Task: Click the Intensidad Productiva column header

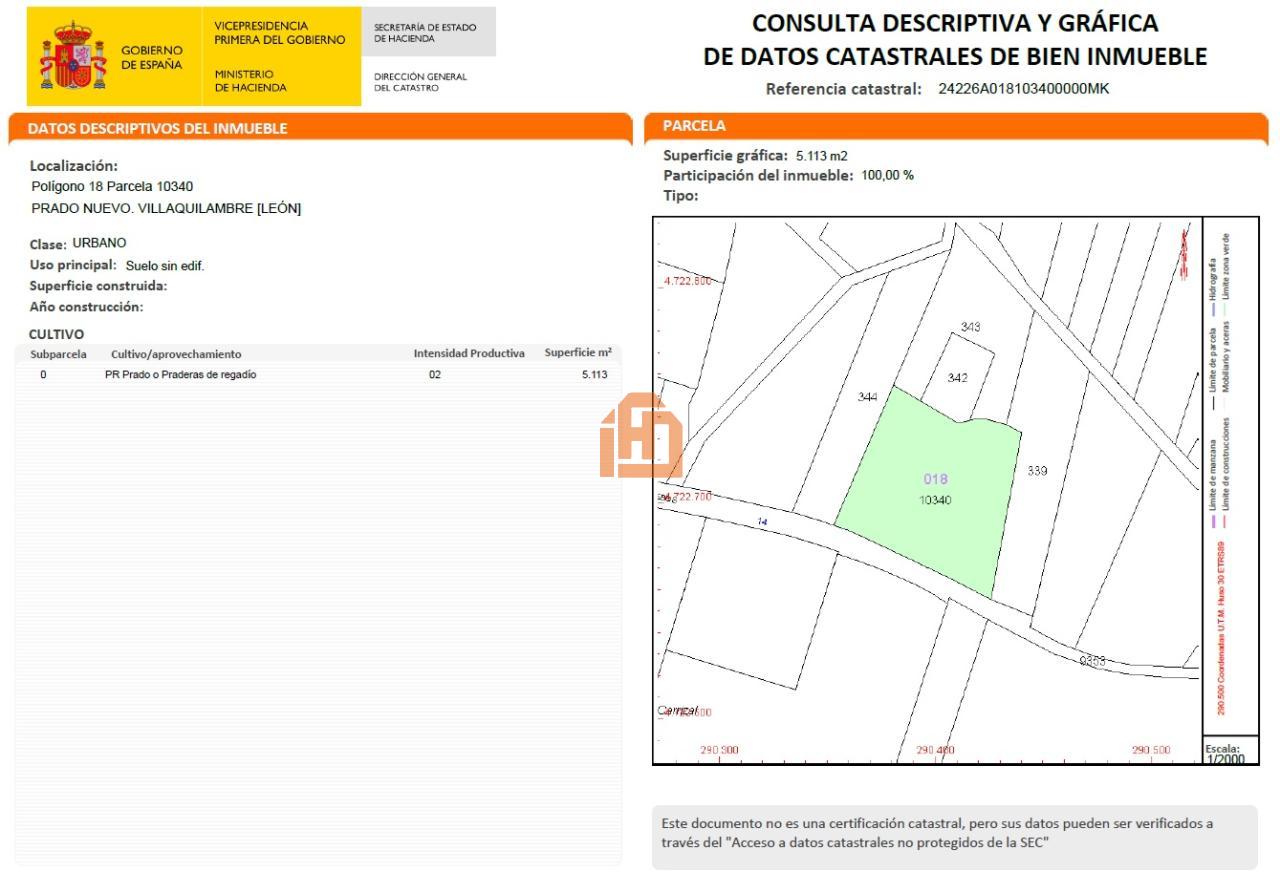Action: pos(469,353)
